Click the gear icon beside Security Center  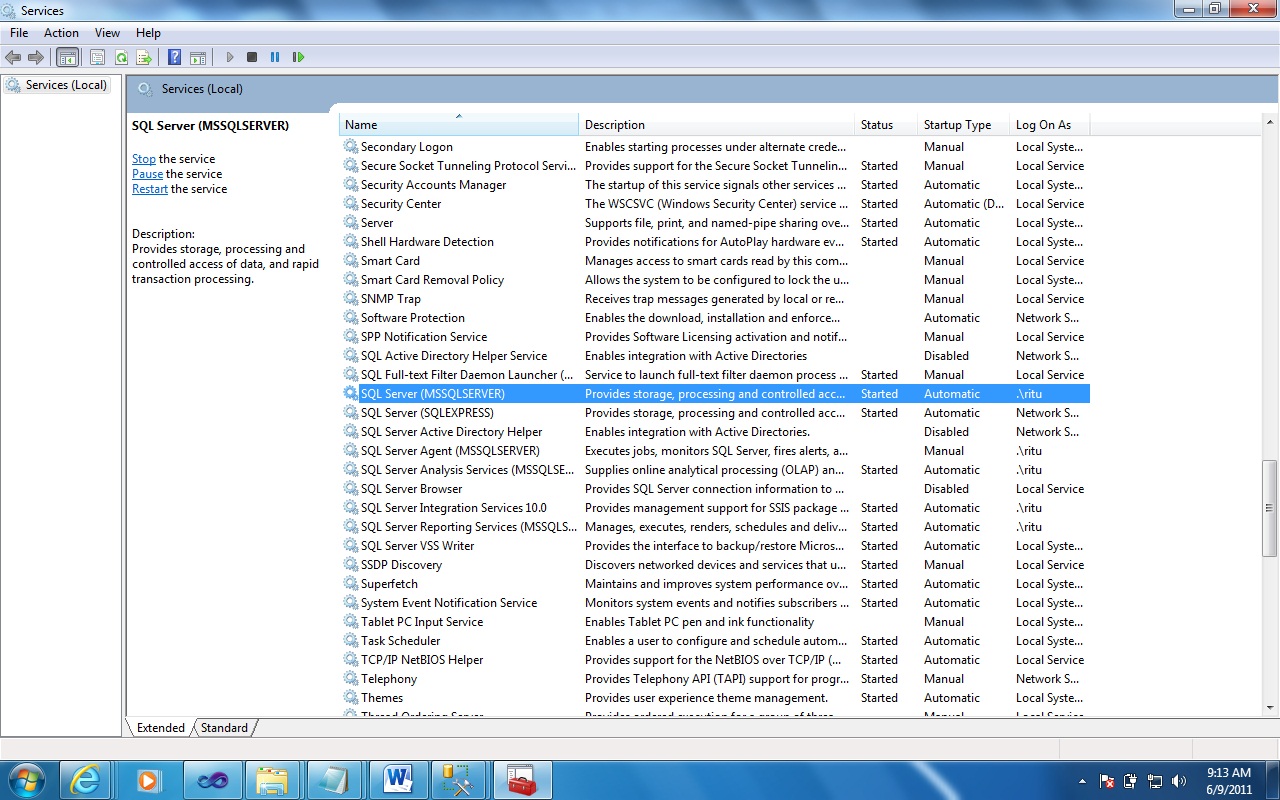click(x=351, y=204)
